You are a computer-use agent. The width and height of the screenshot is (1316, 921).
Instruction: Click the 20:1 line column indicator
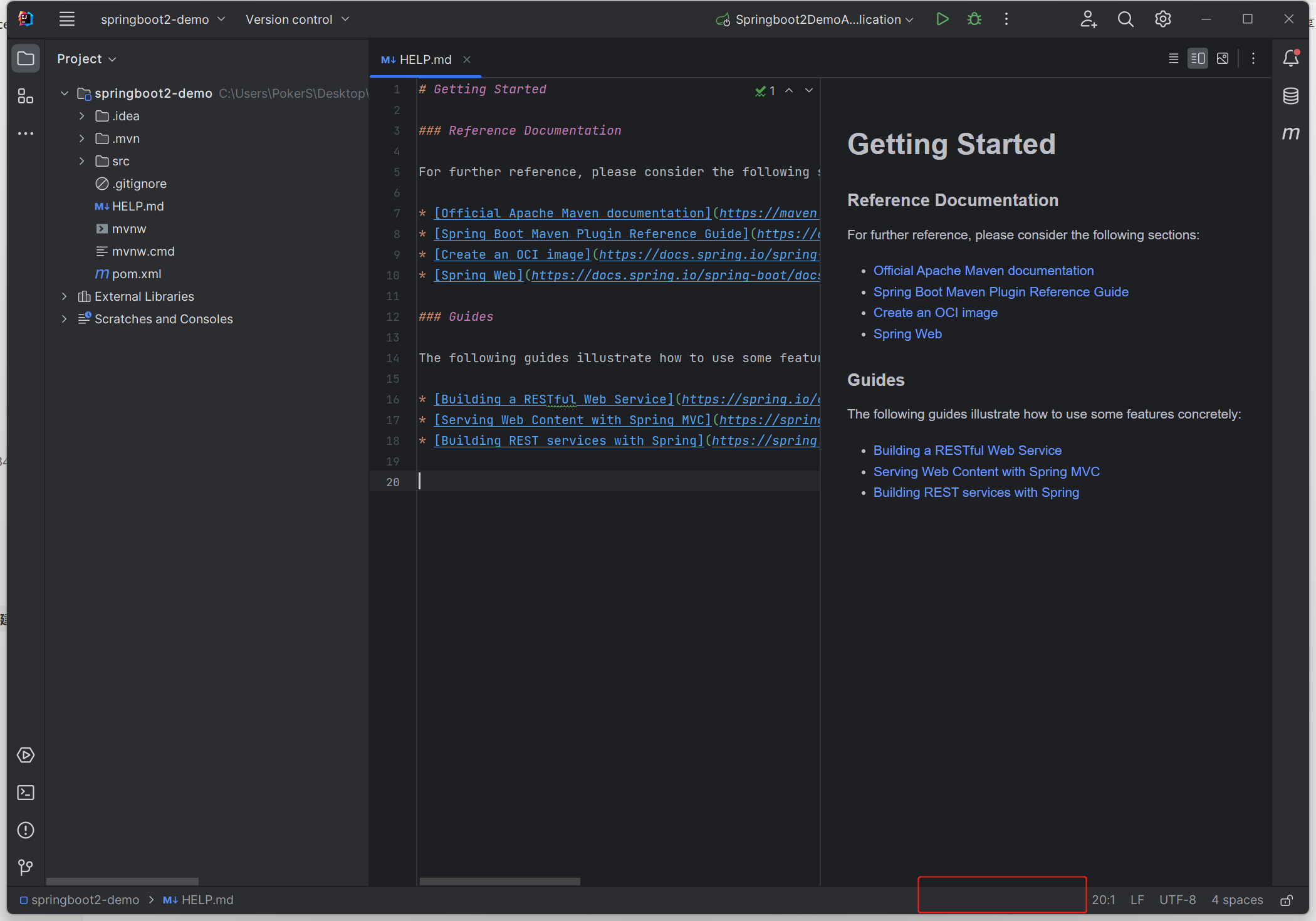1104,900
